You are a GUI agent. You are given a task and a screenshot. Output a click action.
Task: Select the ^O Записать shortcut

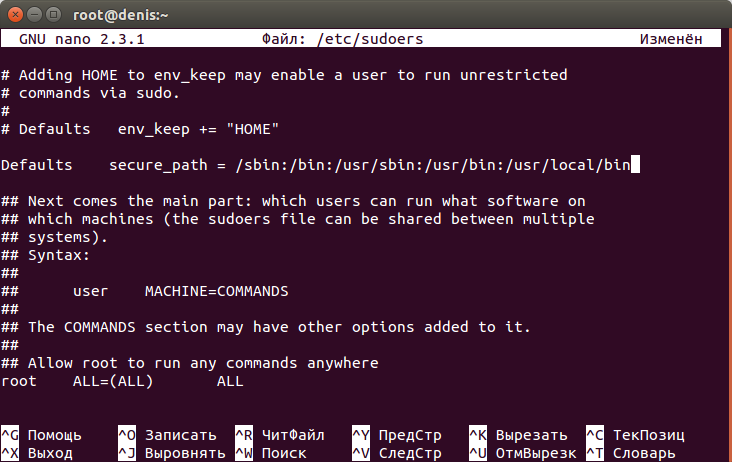pyautogui.click(x=167, y=435)
